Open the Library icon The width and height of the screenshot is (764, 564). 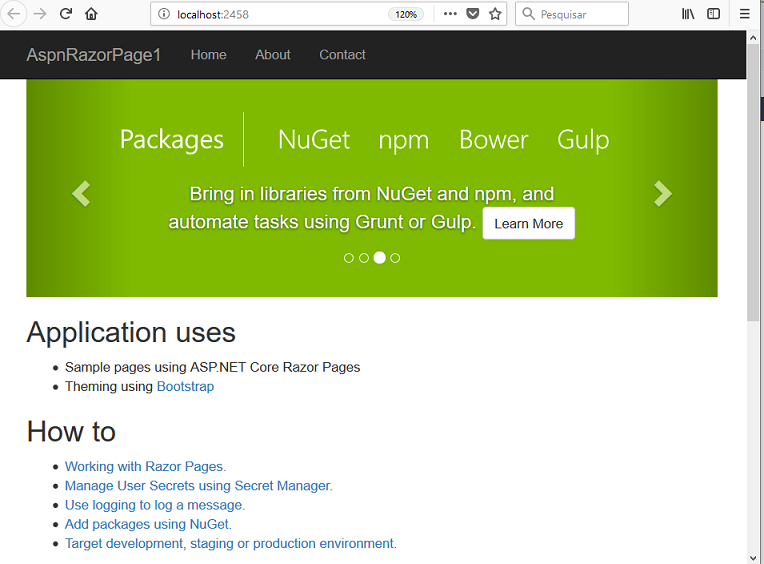click(x=688, y=14)
